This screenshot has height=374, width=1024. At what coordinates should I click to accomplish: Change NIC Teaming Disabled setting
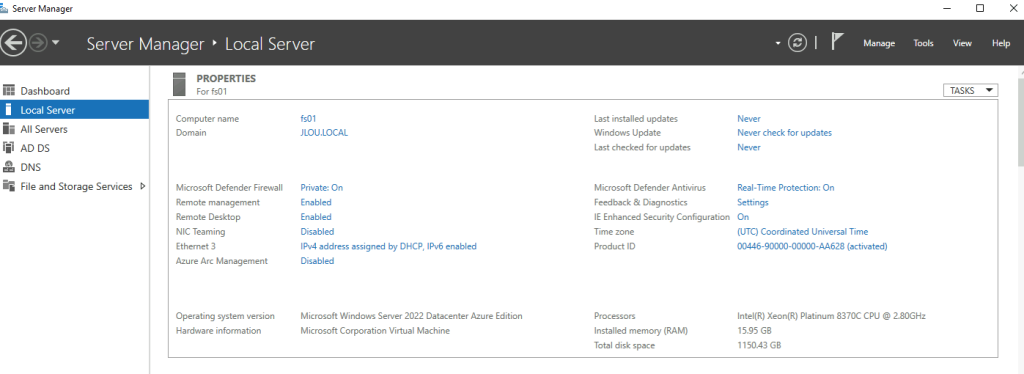317,232
